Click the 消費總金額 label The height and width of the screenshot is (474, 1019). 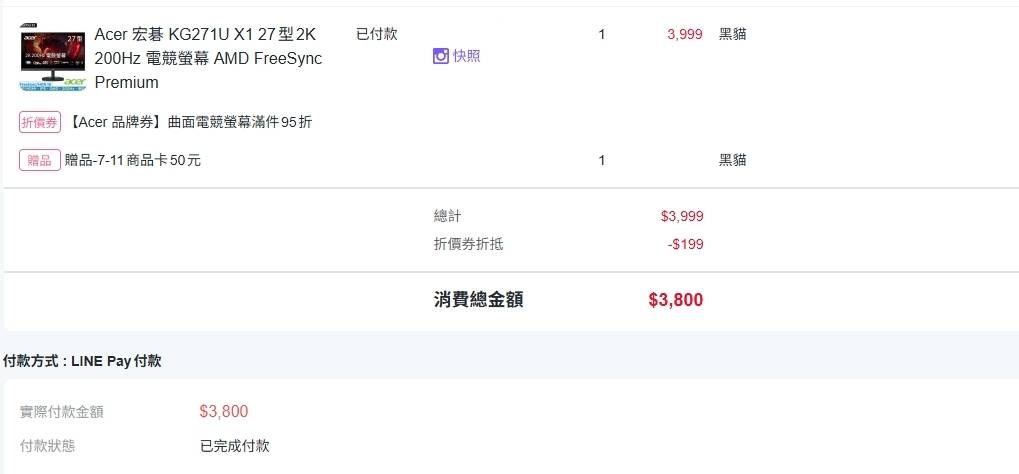479,299
